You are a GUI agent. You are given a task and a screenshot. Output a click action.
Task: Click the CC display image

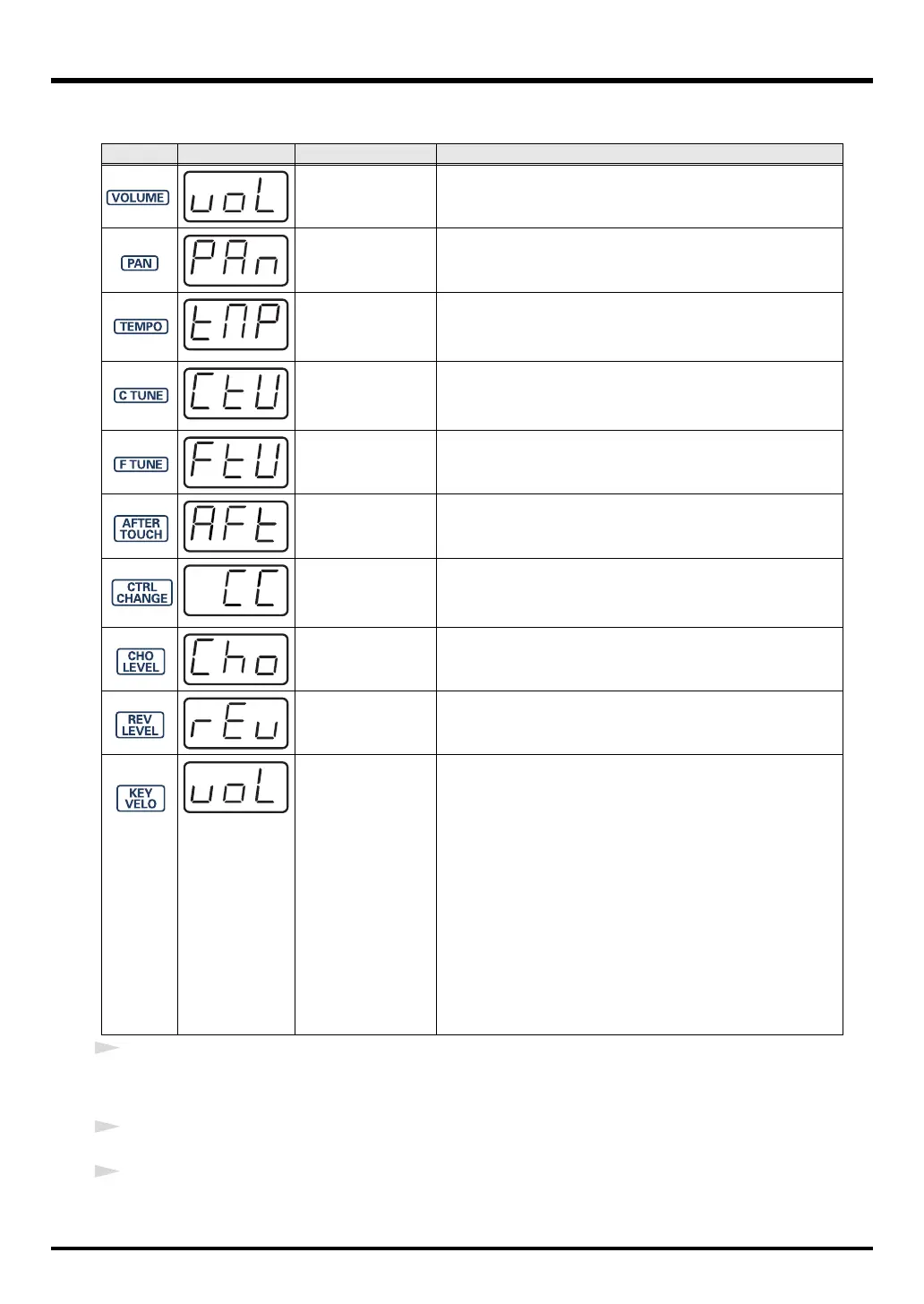[x=236, y=590]
